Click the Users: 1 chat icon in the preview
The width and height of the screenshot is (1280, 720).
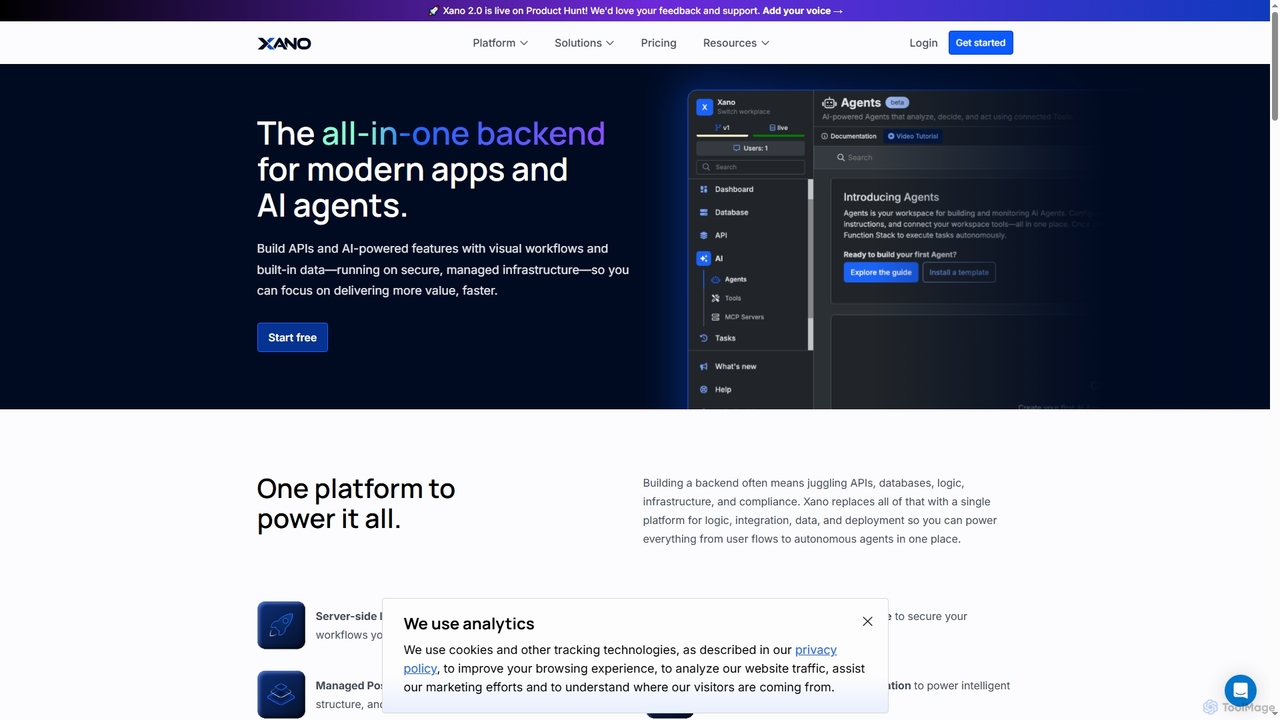point(737,148)
